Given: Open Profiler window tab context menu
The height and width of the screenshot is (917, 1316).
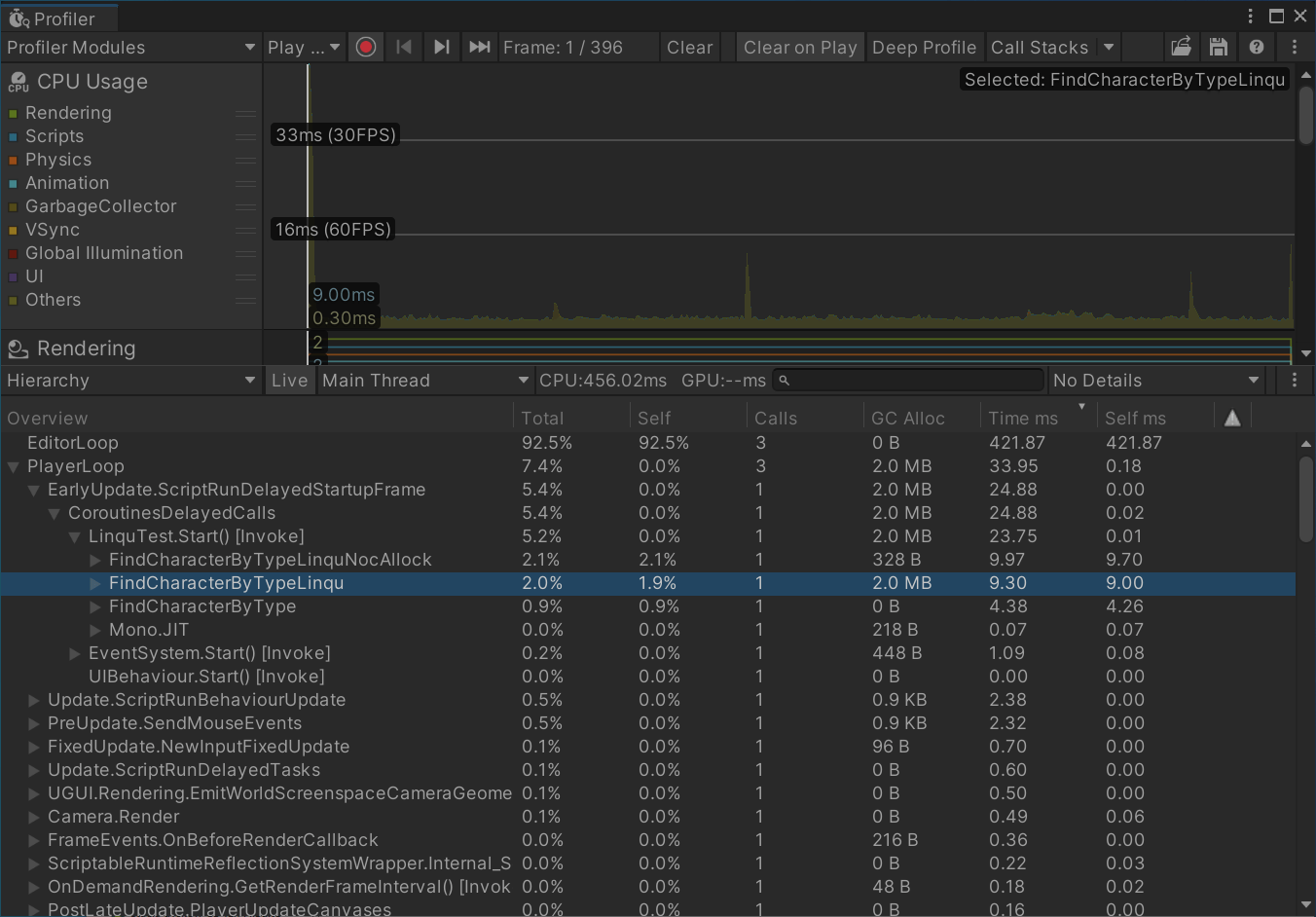Looking at the screenshot, I should (x=1251, y=16).
